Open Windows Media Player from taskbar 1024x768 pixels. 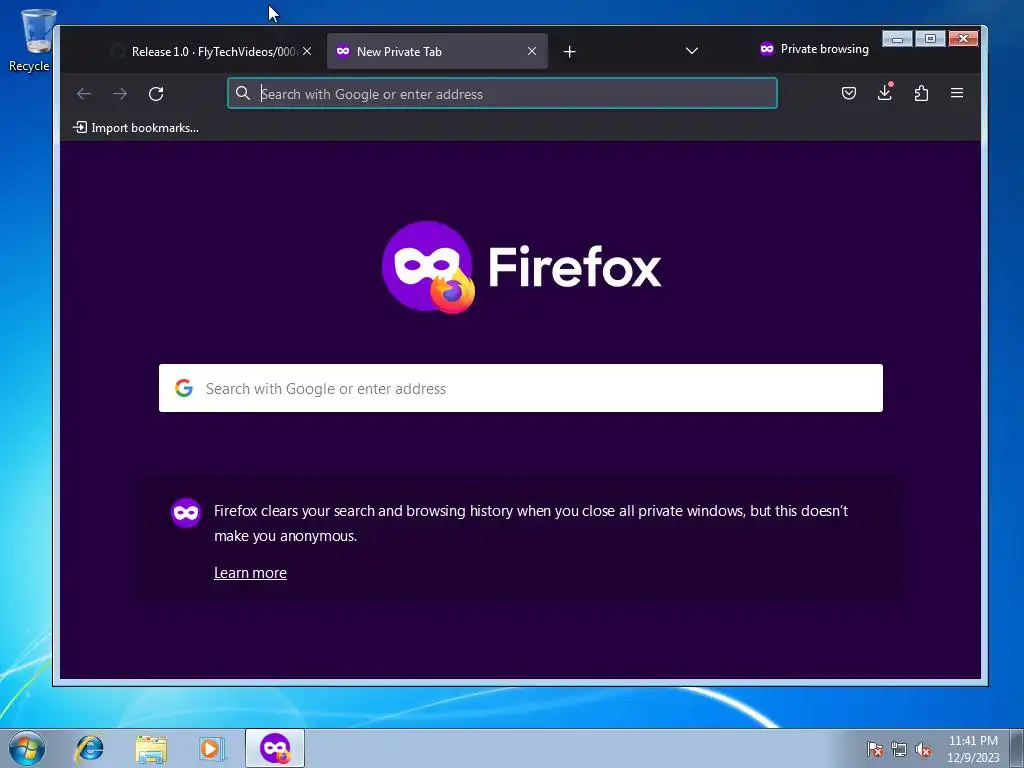[x=212, y=748]
